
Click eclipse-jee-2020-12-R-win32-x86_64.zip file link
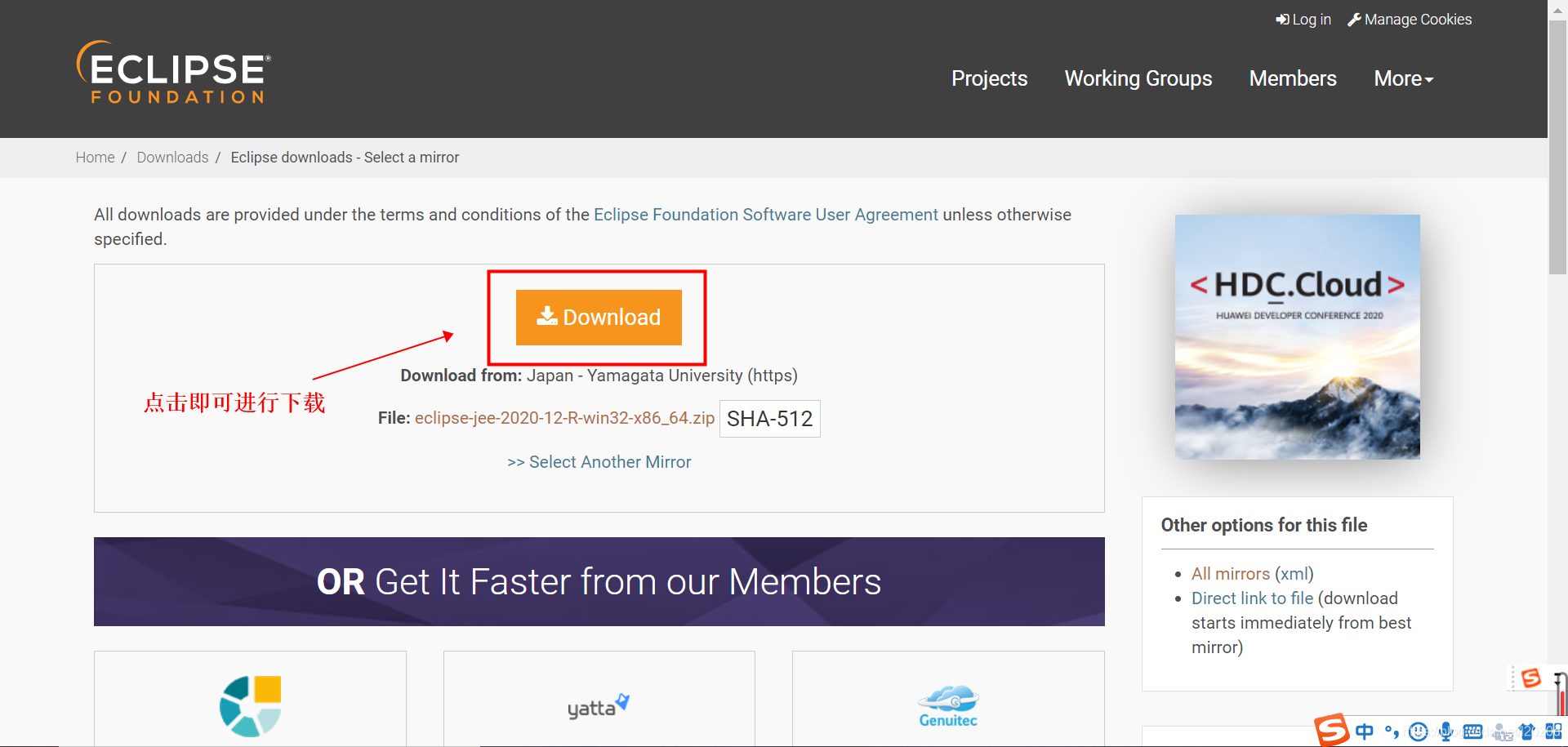click(564, 418)
